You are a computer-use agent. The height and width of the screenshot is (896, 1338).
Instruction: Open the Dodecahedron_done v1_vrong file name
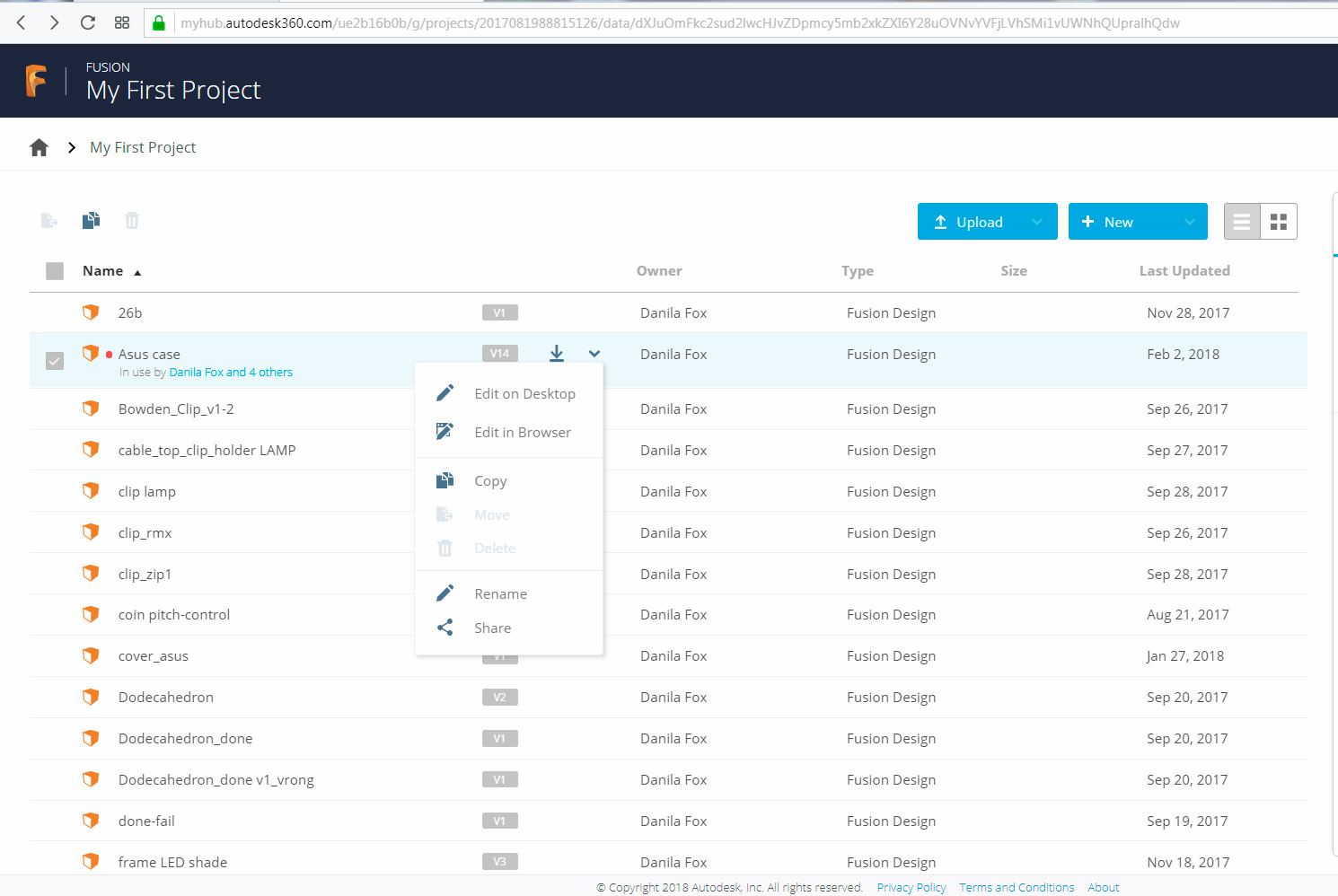click(216, 779)
